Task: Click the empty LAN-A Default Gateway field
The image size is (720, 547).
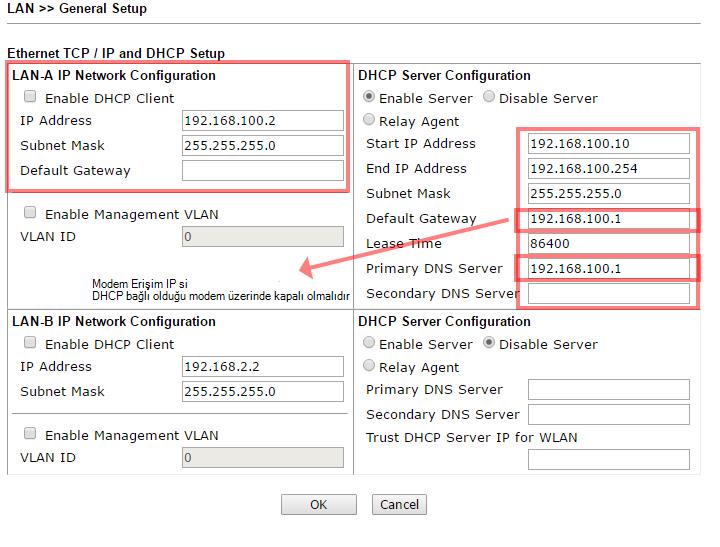Action: [x=263, y=170]
